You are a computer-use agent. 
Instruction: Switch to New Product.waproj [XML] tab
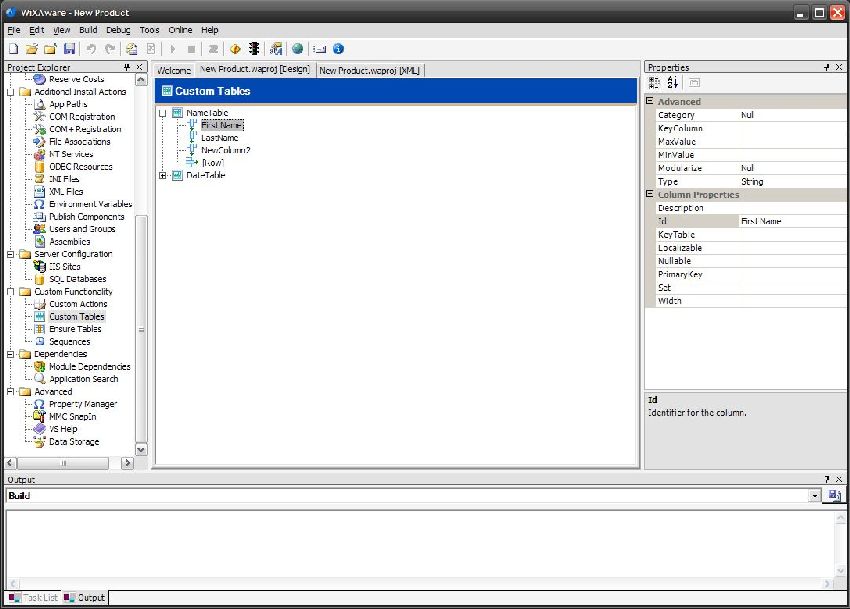[x=370, y=70]
